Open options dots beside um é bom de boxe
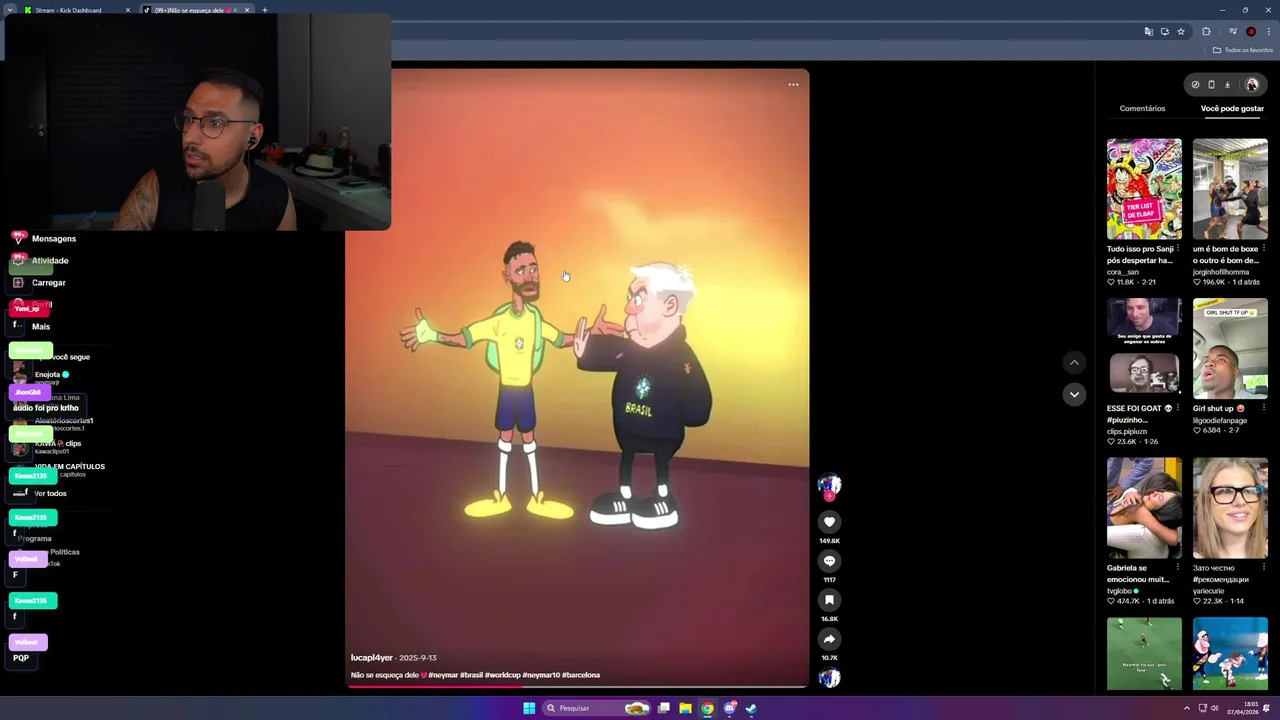 [1264, 248]
